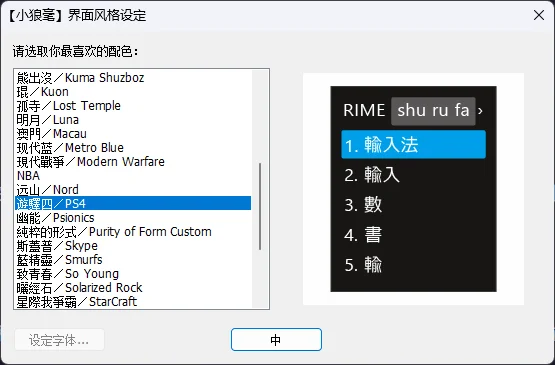Select the Solarized Rock scheme
Image resolution: width=555 pixels, height=365 pixels.
tap(133, 287)
